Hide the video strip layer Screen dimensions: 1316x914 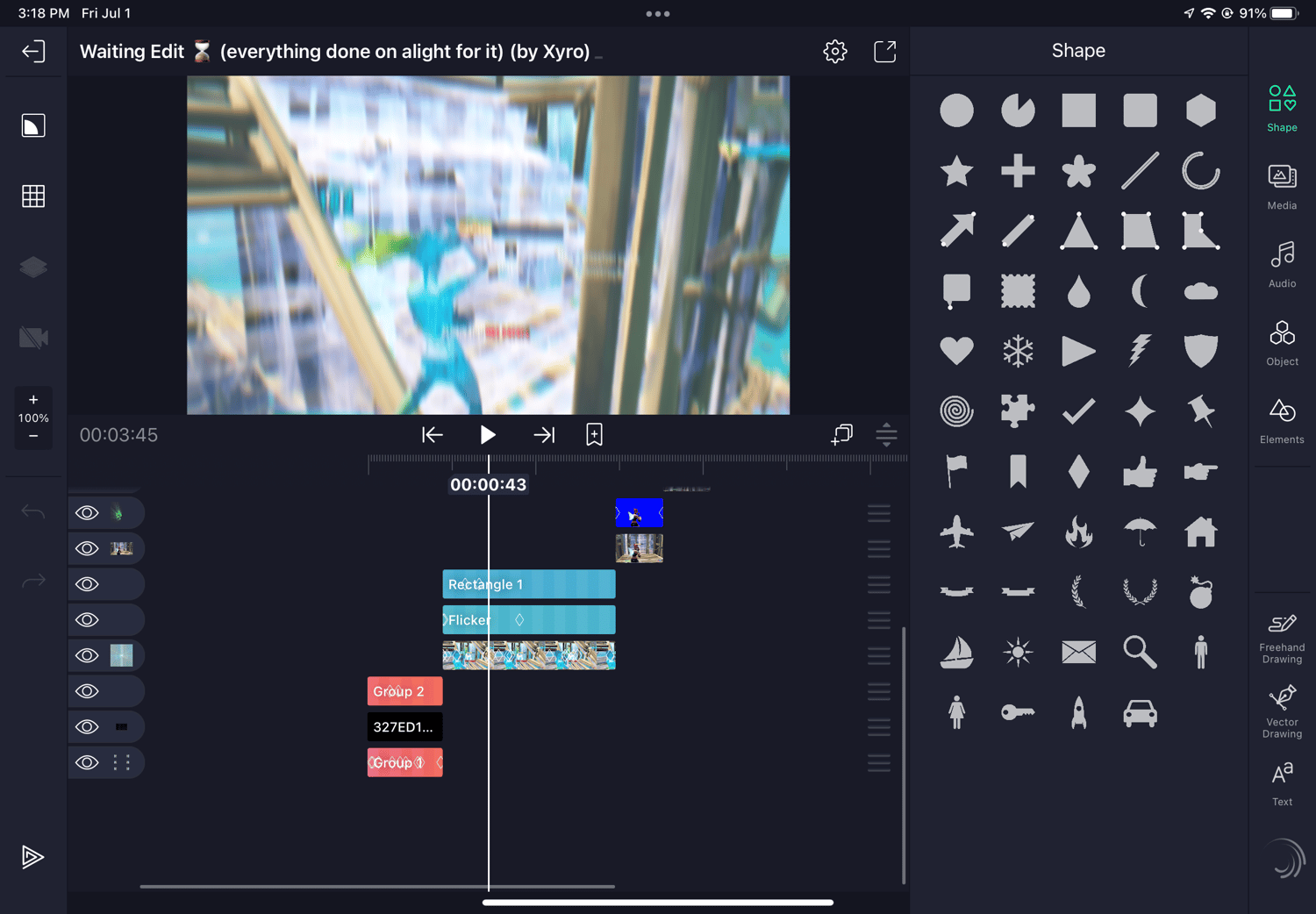87,655
